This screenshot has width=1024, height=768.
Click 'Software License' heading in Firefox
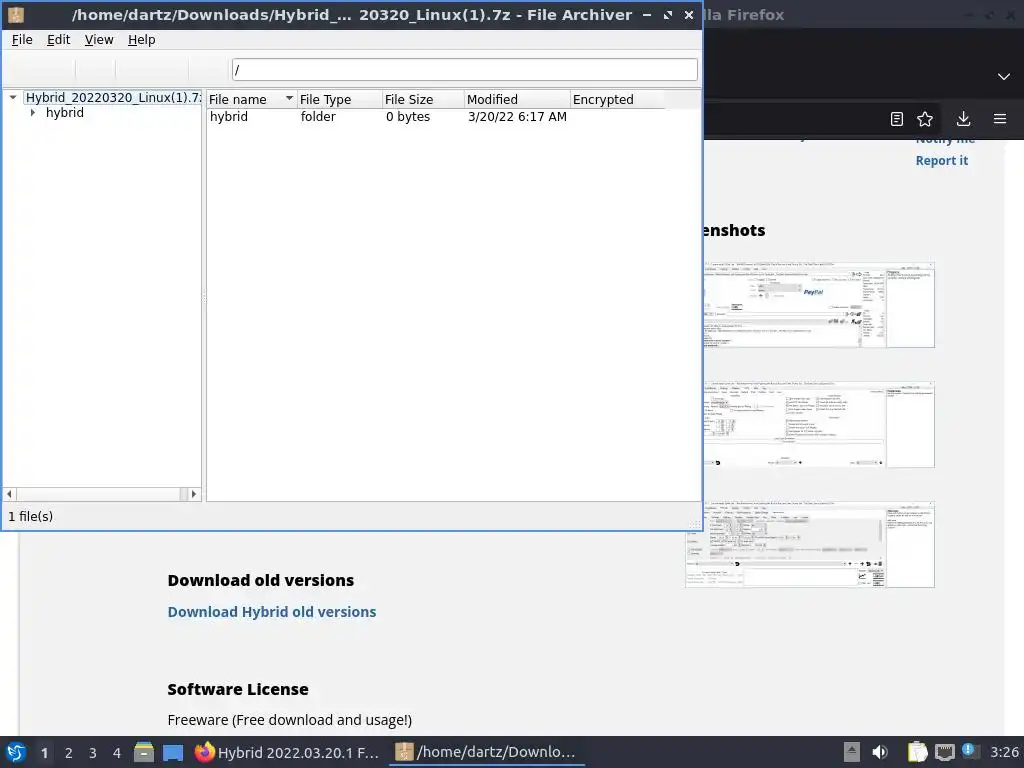pyautogui.click(x=238, y=690)
